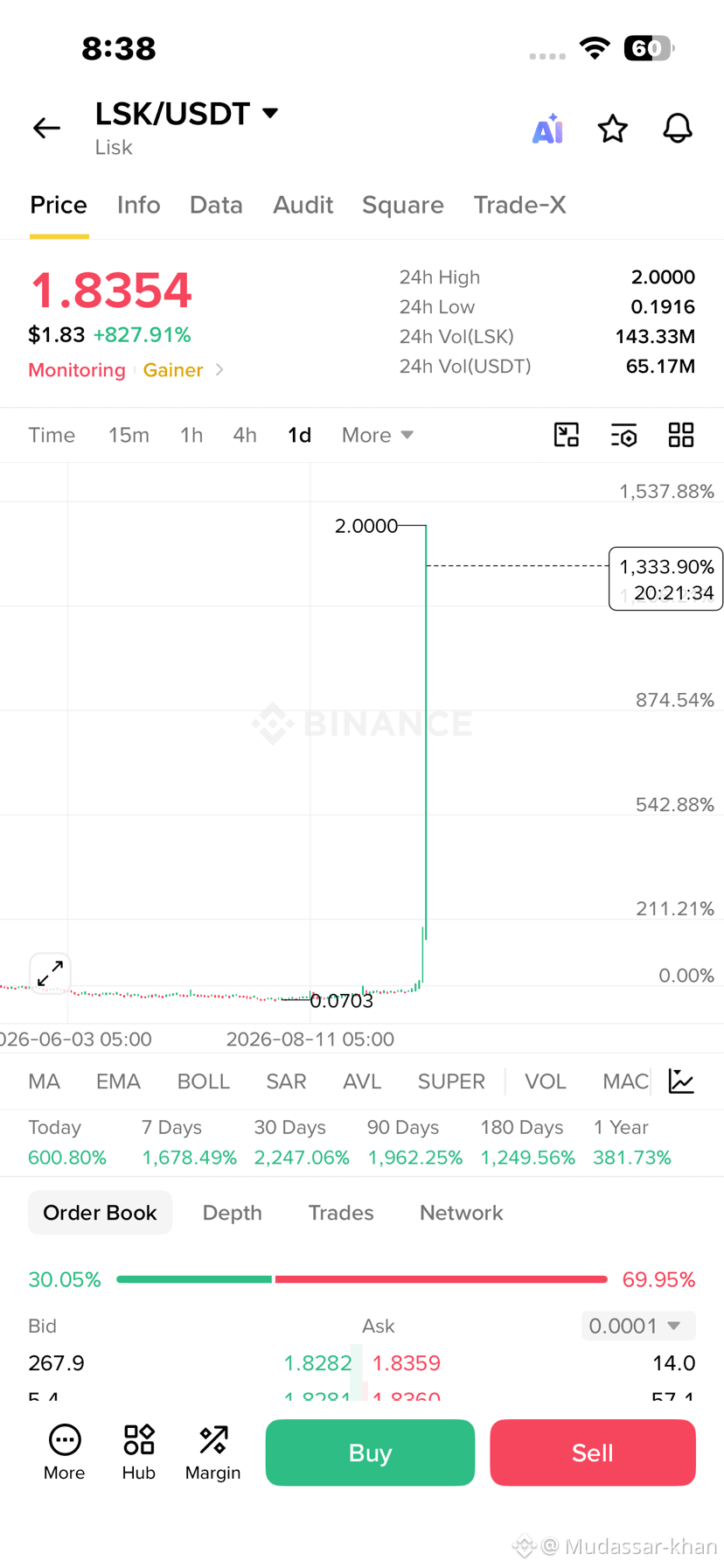Open price alert bell icon
This screenshot has width=724, height=1568.
pyautogui.click(x=678, y=129)
